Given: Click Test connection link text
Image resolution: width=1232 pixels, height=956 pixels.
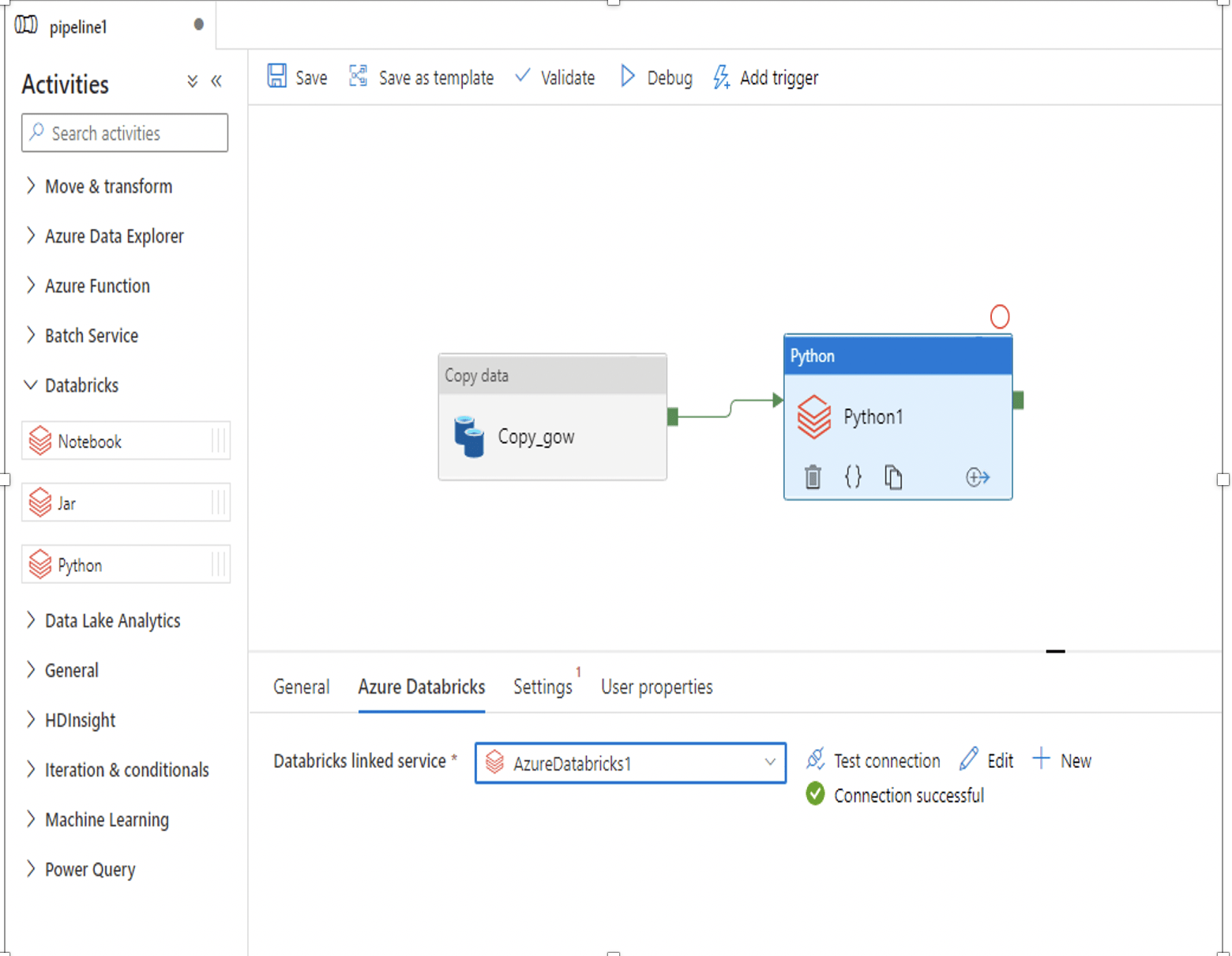Looking at the screenshot, I should pyautogui.click(x=887, y=761).
